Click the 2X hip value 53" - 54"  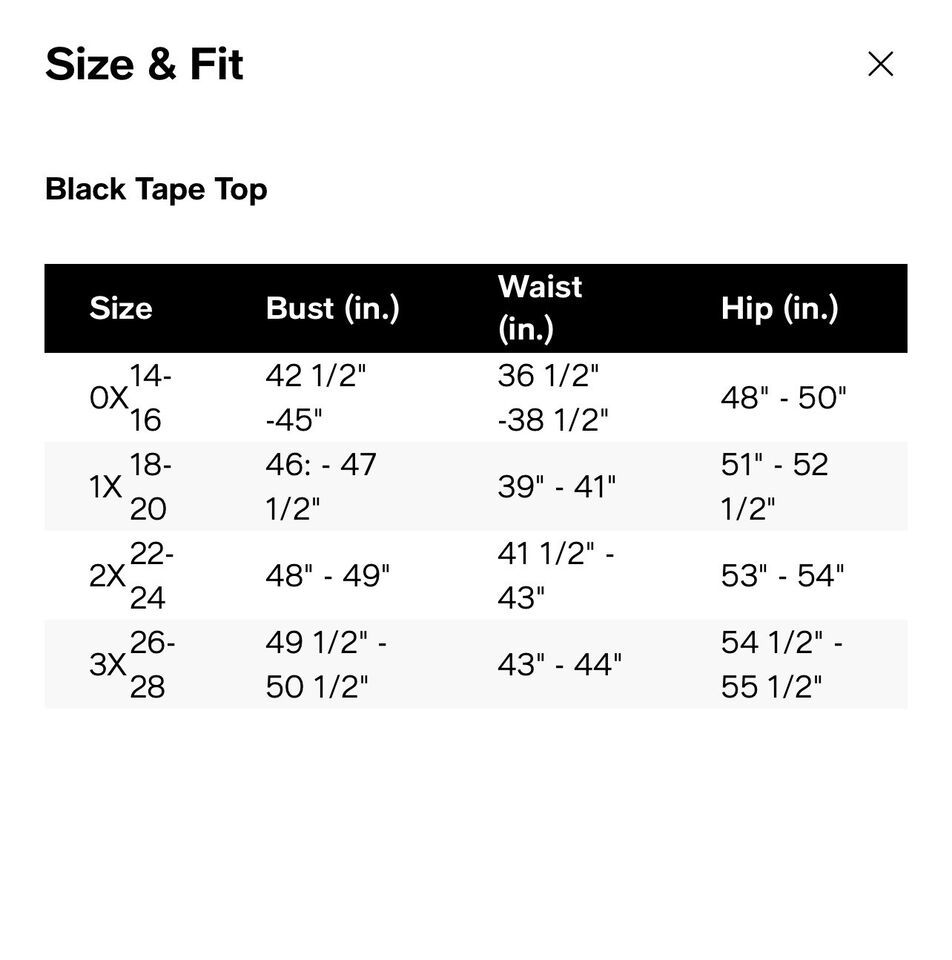pos(782,576)
